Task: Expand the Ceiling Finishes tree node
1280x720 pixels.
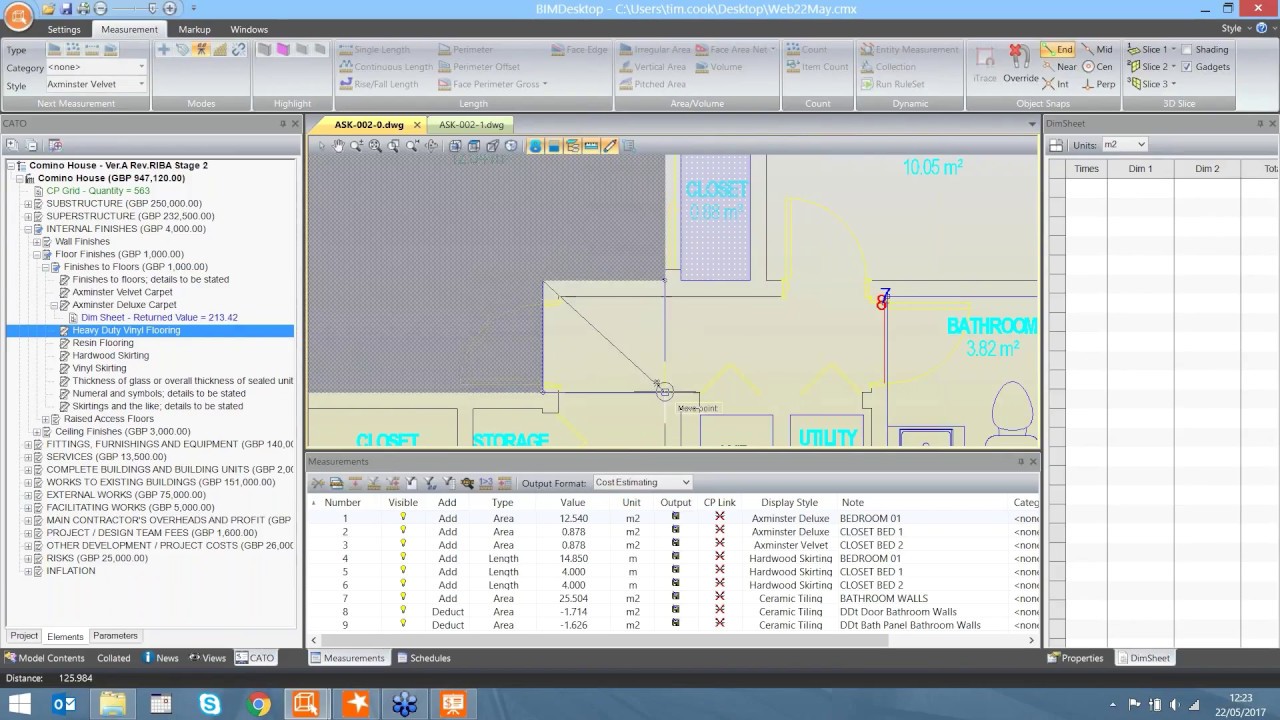Action: (37, 432)
